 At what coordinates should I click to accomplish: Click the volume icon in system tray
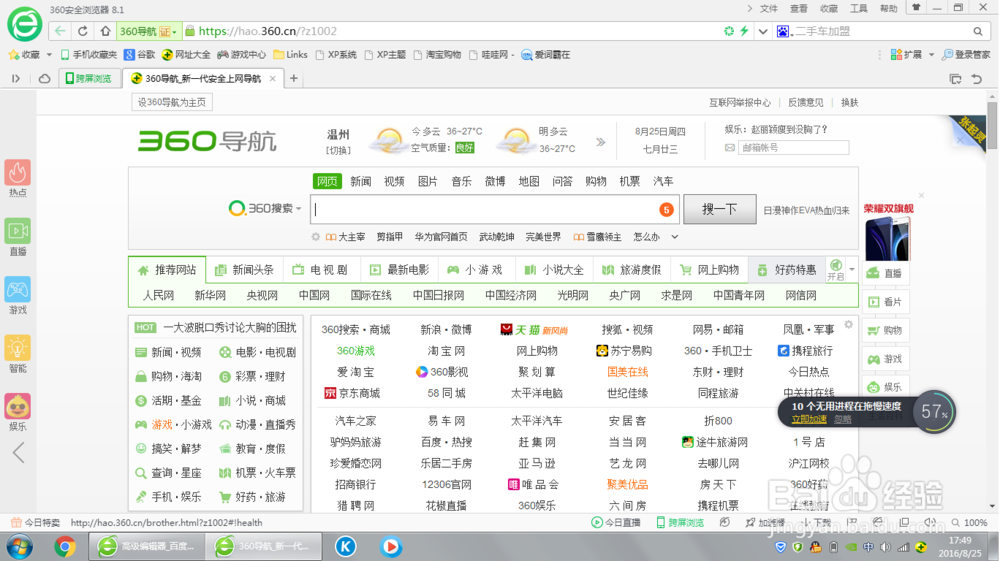[x=885, y=547]
